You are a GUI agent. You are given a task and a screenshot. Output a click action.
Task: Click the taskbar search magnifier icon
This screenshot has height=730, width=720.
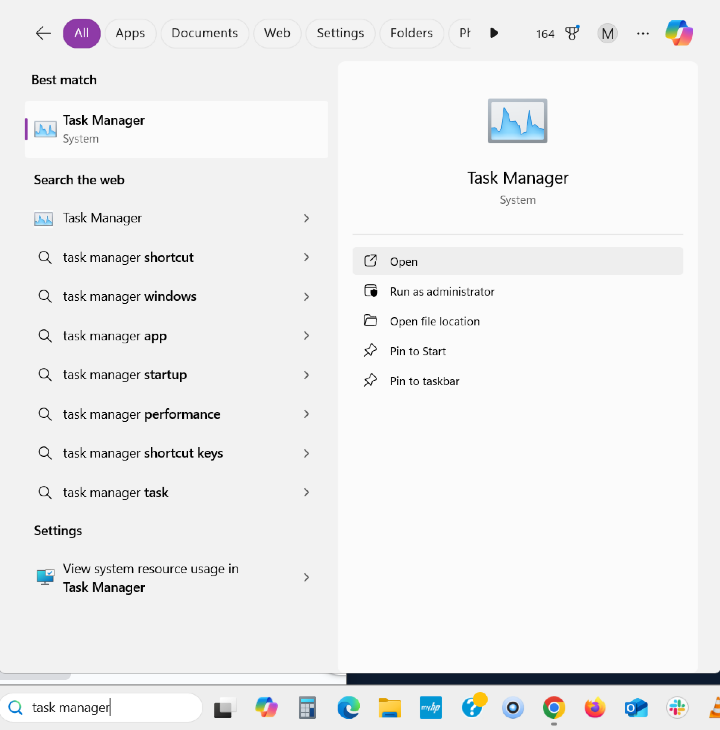click(15, 708)
